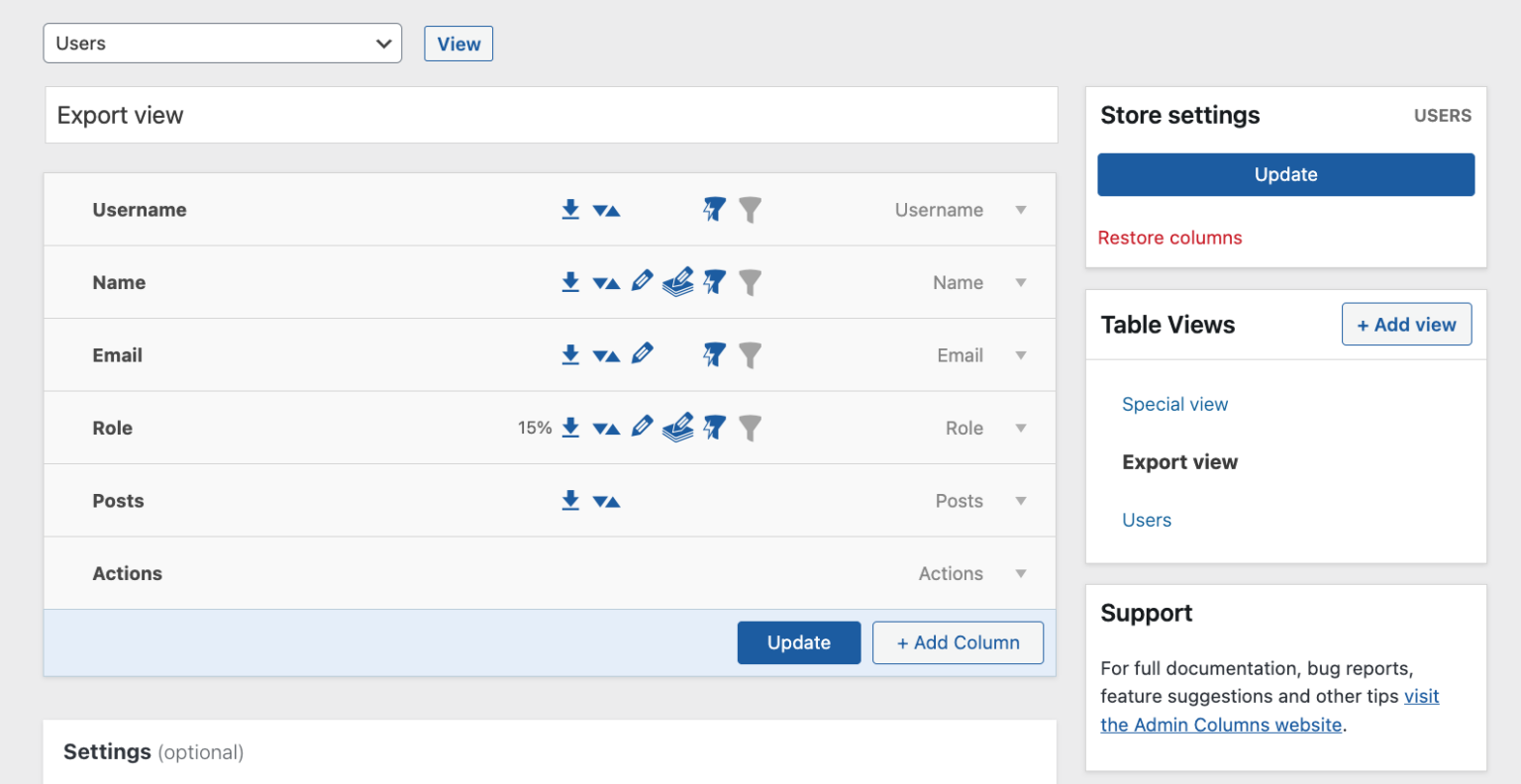Screen dimensions: 1521x784
Task: Click the Restore columns link
Action: click(x=1169, y=238)
